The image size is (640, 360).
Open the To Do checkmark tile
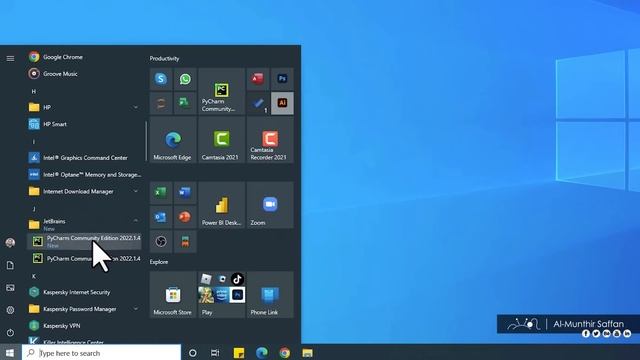[258, 103]
